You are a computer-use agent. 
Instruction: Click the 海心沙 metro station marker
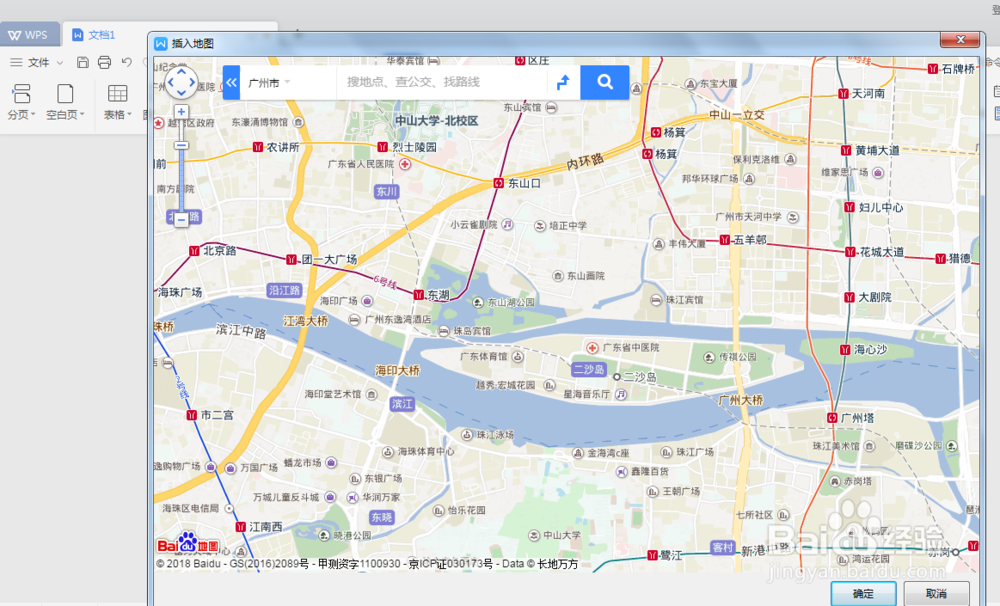pyautogui.click(x=845, y=350)
